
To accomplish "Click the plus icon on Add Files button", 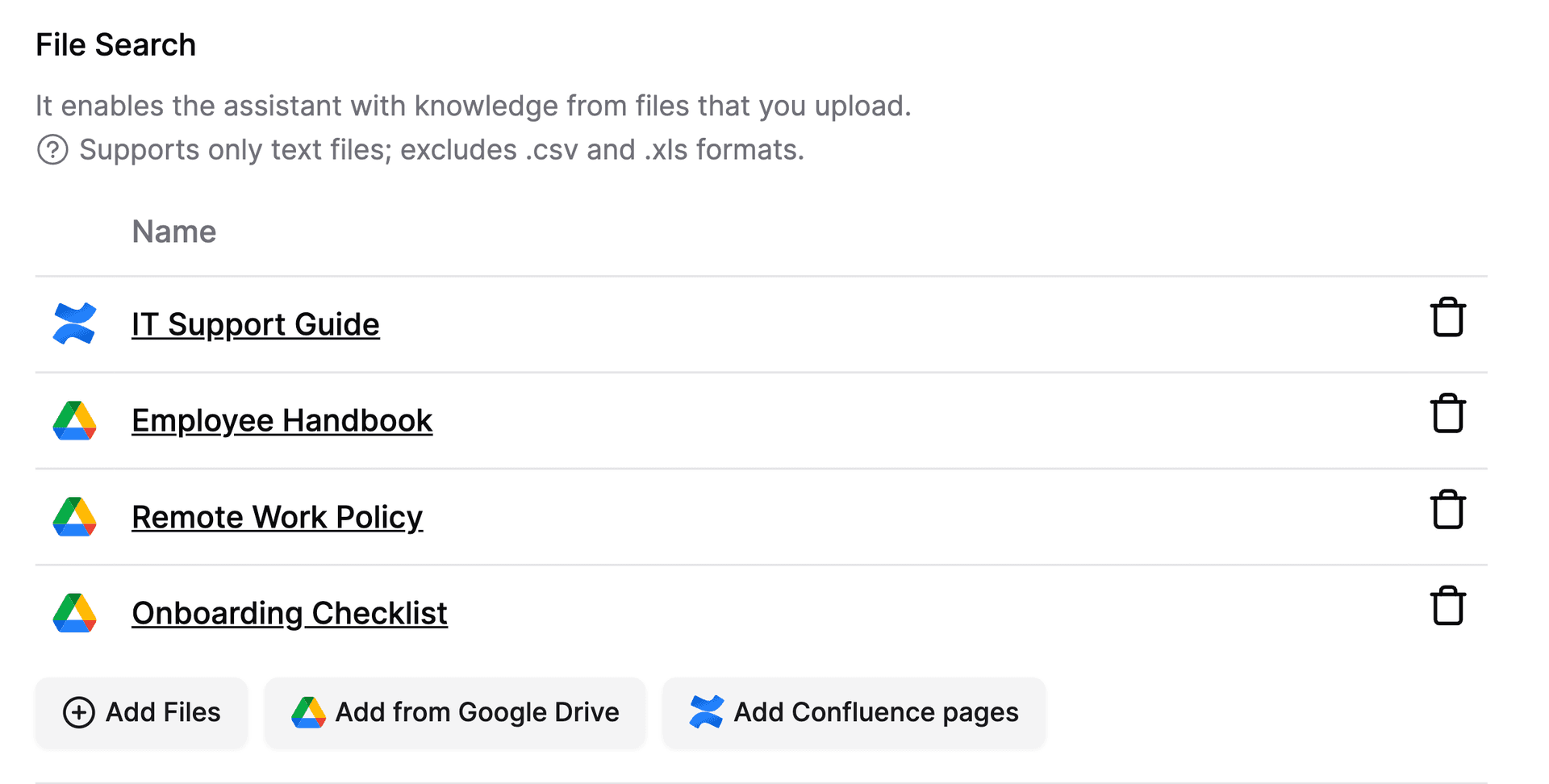I will 79,713.
